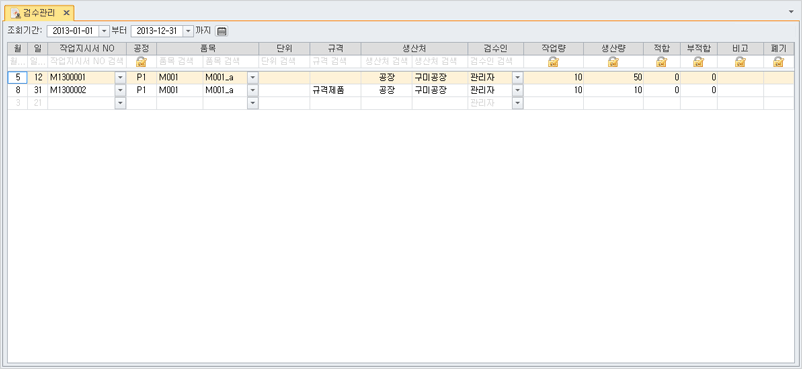Open 관리자 inspector dropdown in M1300002 row
This screenshot has height=369, width=802.
point(517,90)
